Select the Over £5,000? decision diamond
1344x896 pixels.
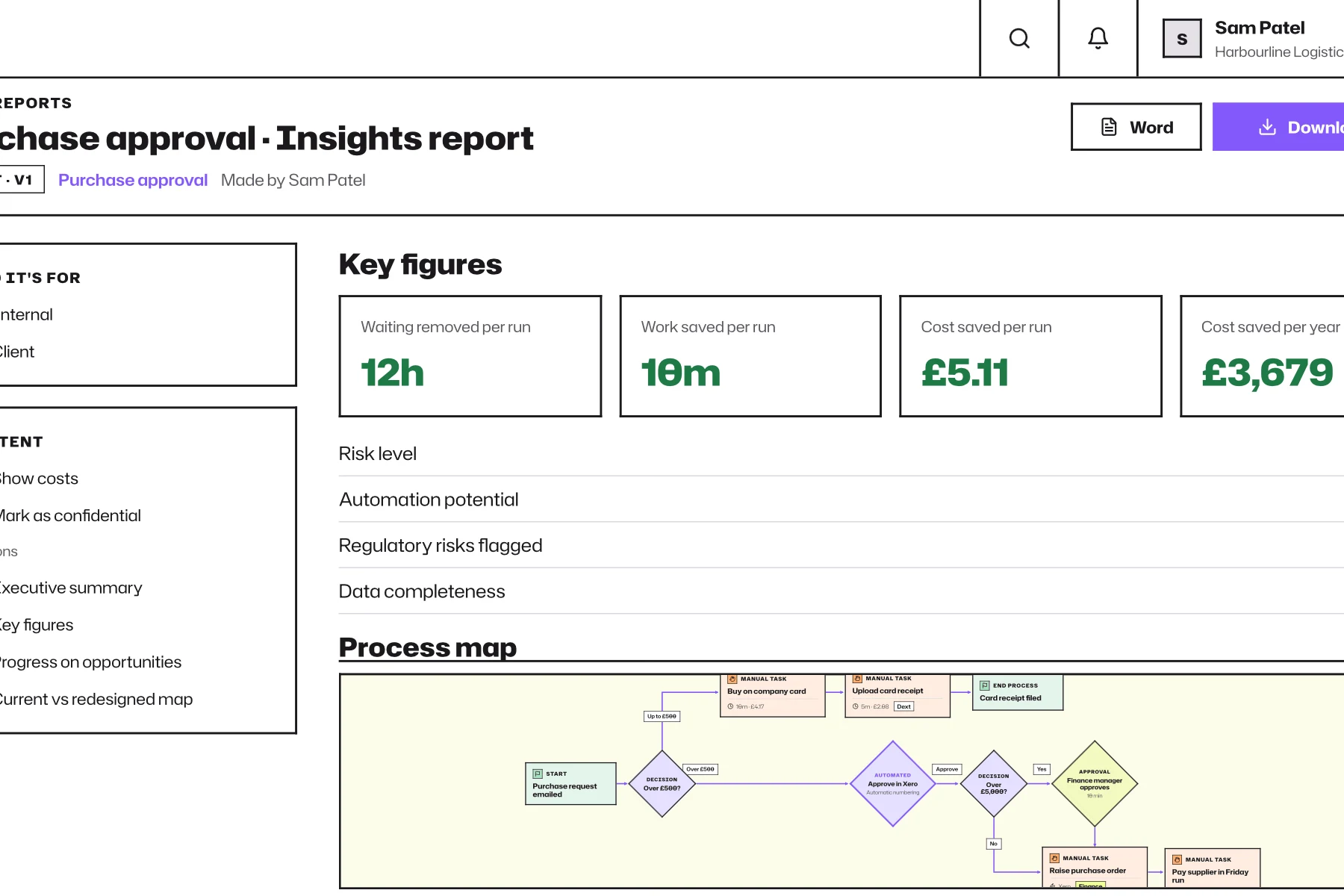[994, 783]
